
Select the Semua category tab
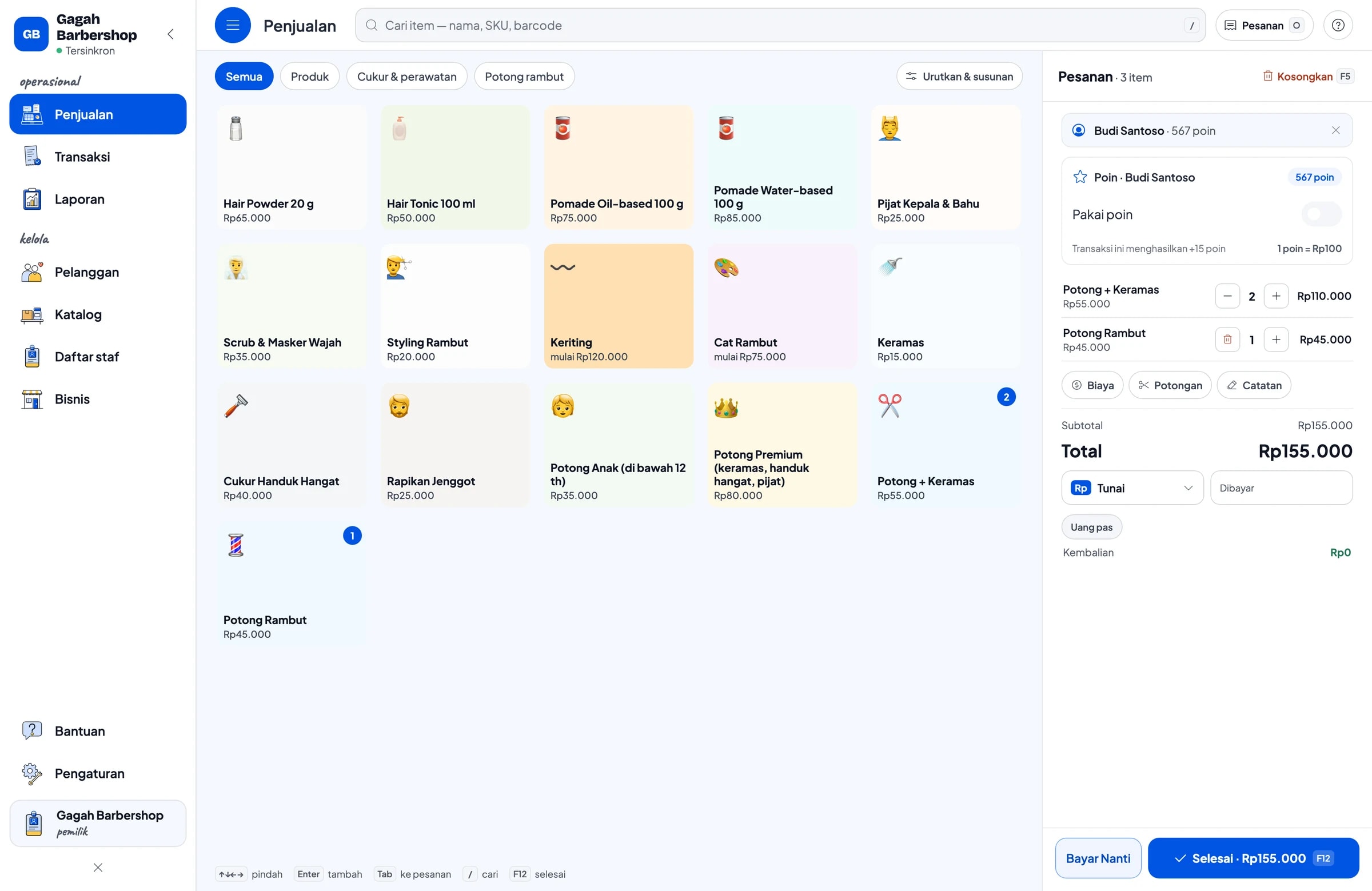coord(244,76)
